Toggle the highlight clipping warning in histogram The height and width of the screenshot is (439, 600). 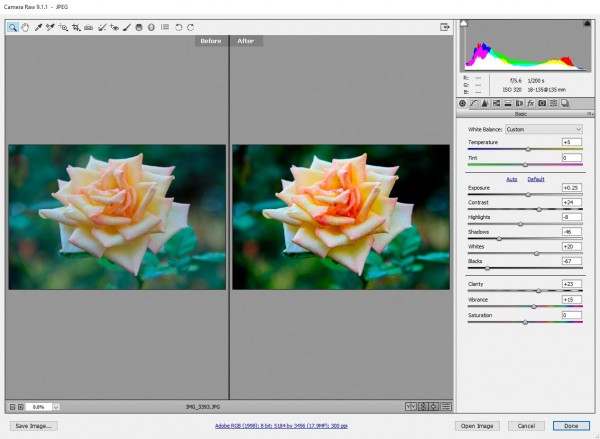click(x=588, y=24)
